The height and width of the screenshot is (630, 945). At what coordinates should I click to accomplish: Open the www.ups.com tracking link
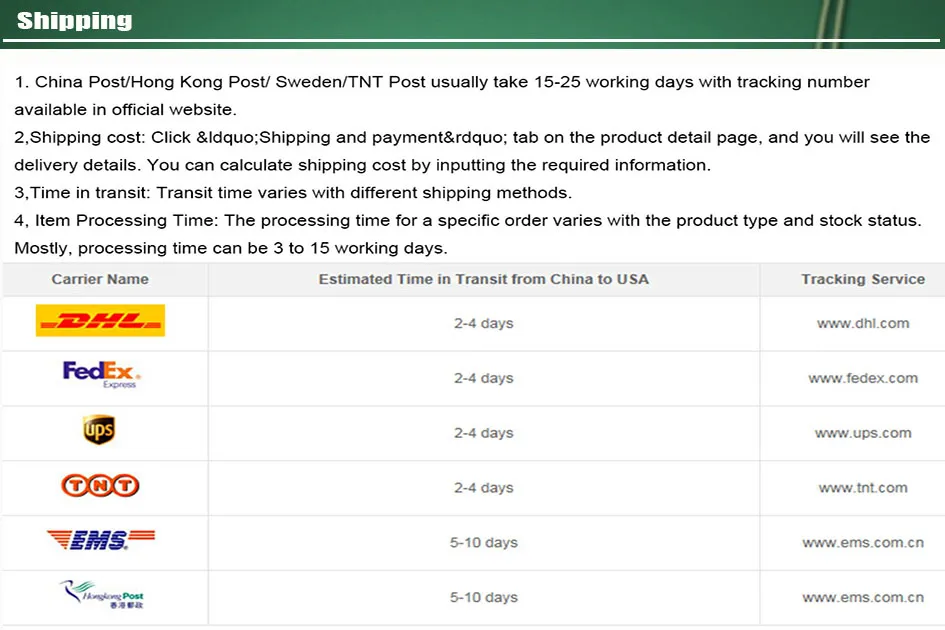coord(863,433)
